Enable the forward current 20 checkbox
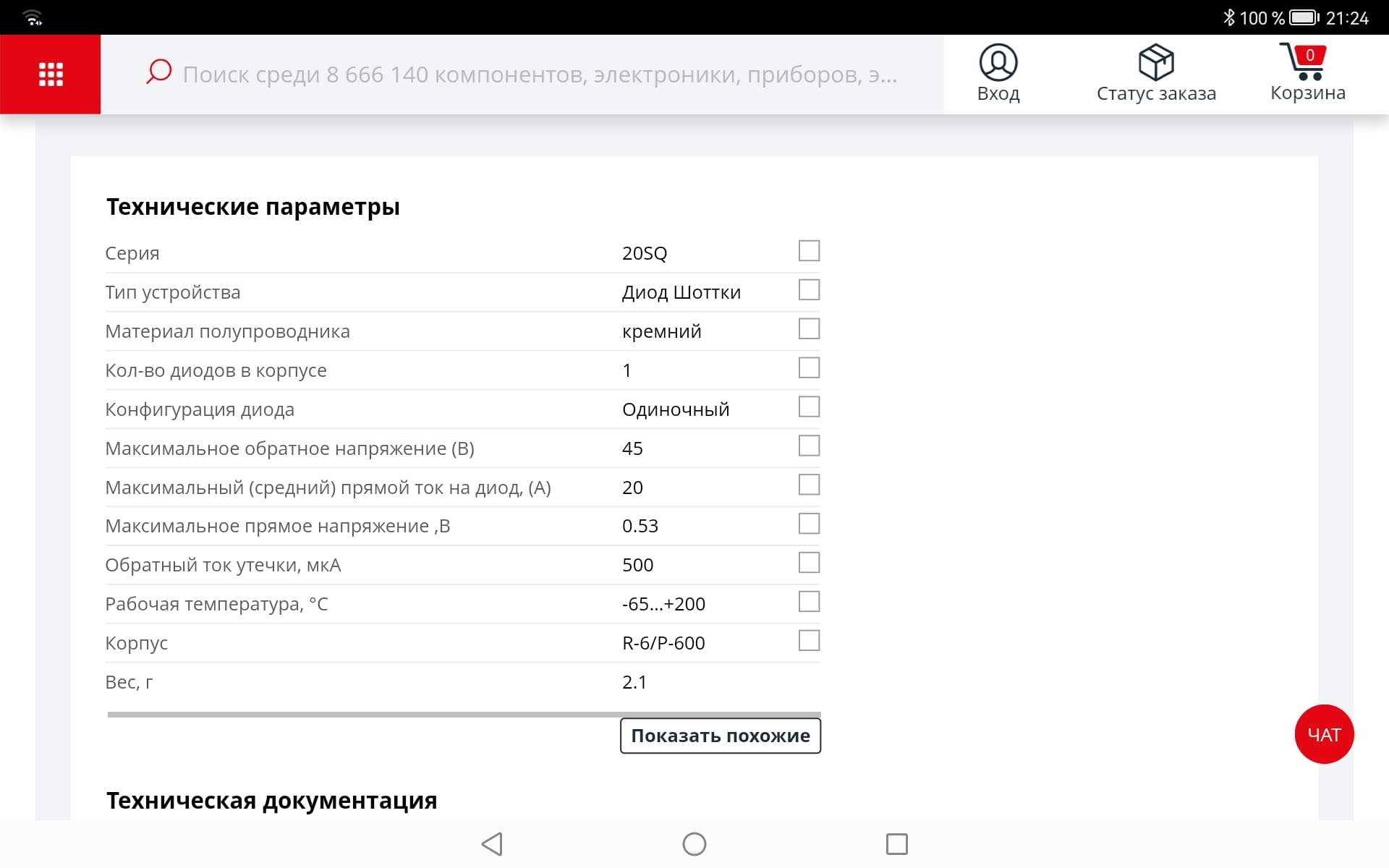Screen dimensions: 1389x868 pos(809,485)
